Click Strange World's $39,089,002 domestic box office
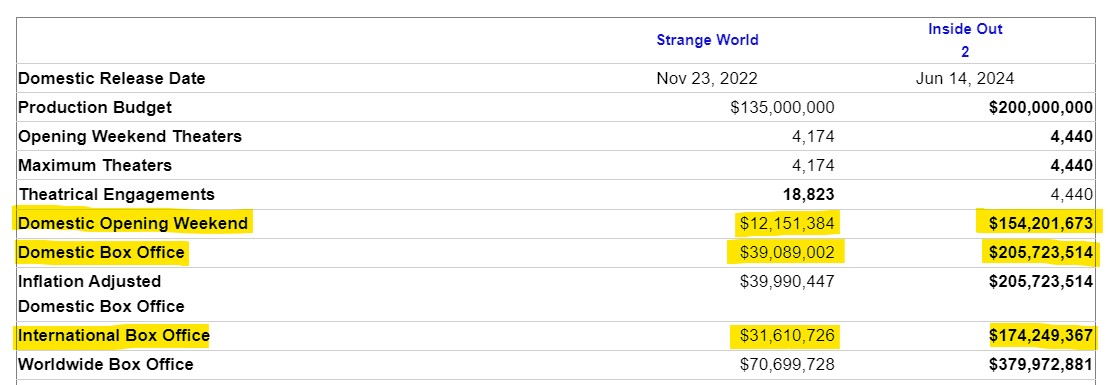This screenshot has height=385, width=1112. pyautogui.click(x=787, y=252)
